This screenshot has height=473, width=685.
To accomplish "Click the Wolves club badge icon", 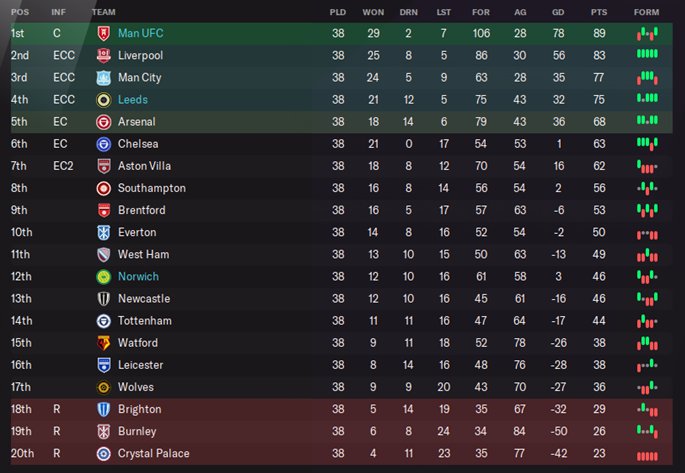I will (x=104, y=387).
